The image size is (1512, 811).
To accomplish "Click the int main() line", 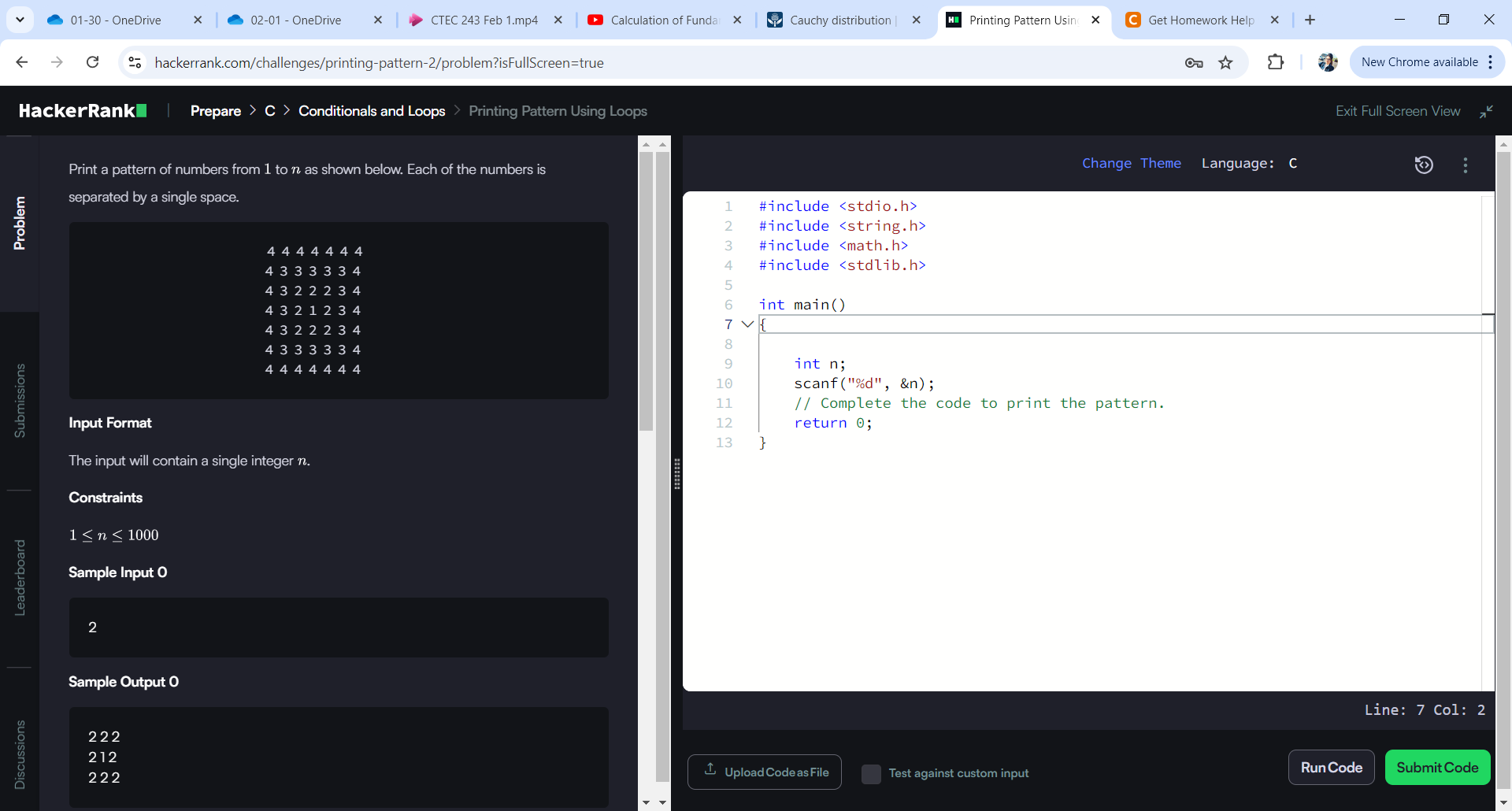I will pyautogui.click(x=802, y=305).
